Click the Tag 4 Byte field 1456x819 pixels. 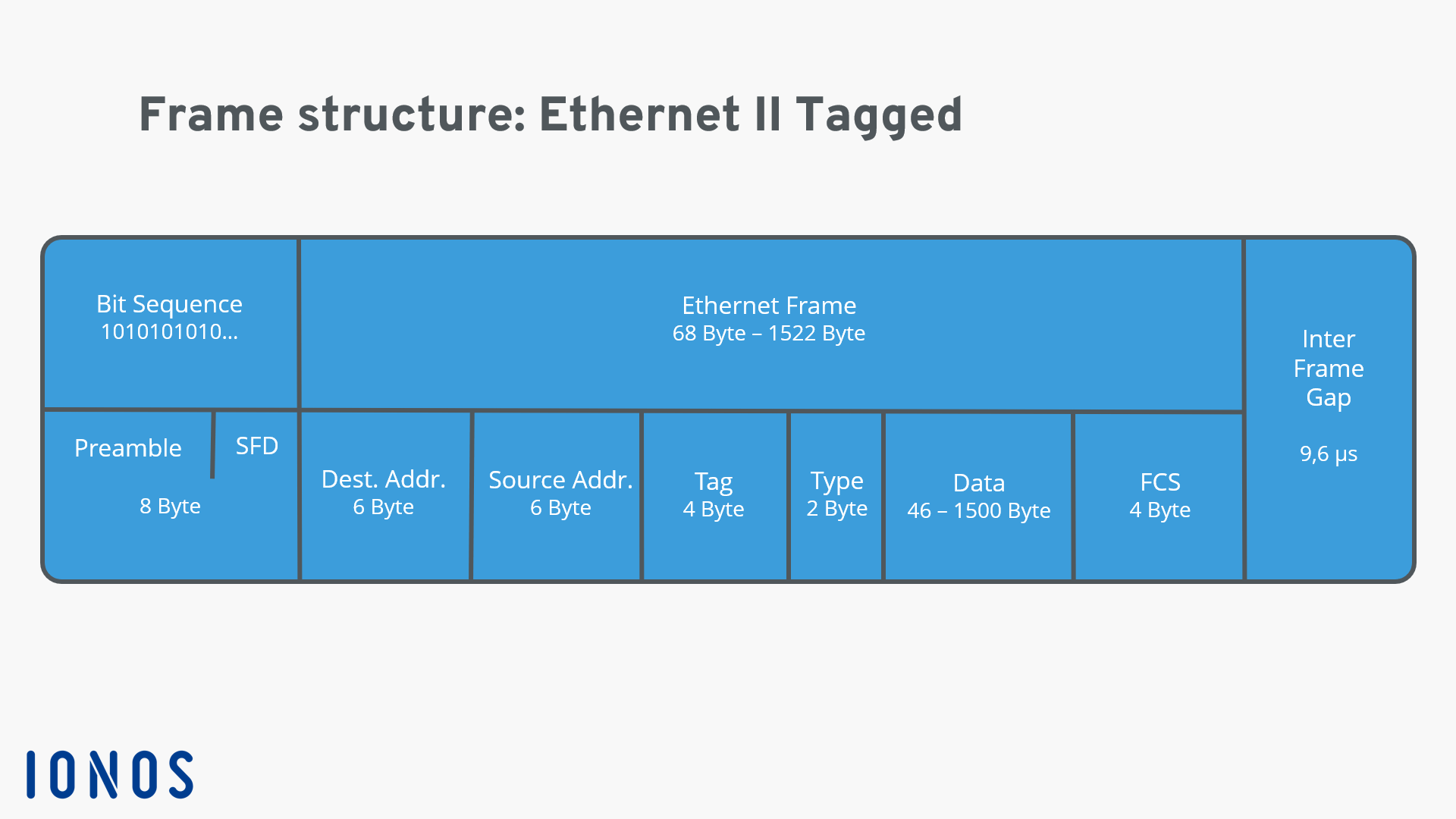coord(715,495)
